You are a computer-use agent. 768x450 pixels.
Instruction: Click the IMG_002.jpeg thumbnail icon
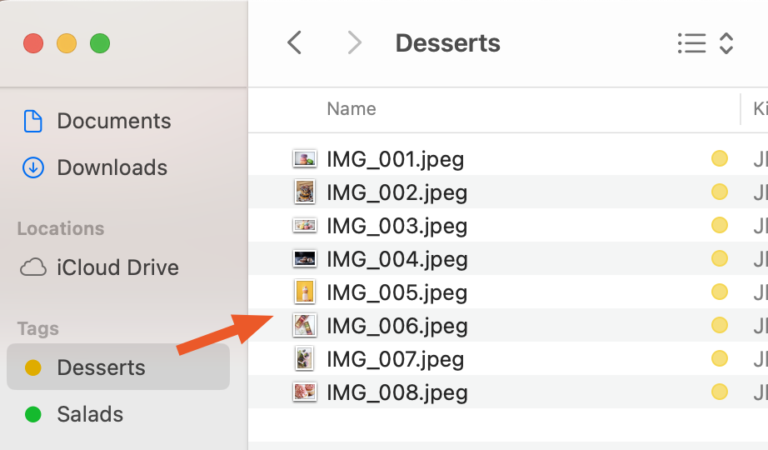(305, 192)
